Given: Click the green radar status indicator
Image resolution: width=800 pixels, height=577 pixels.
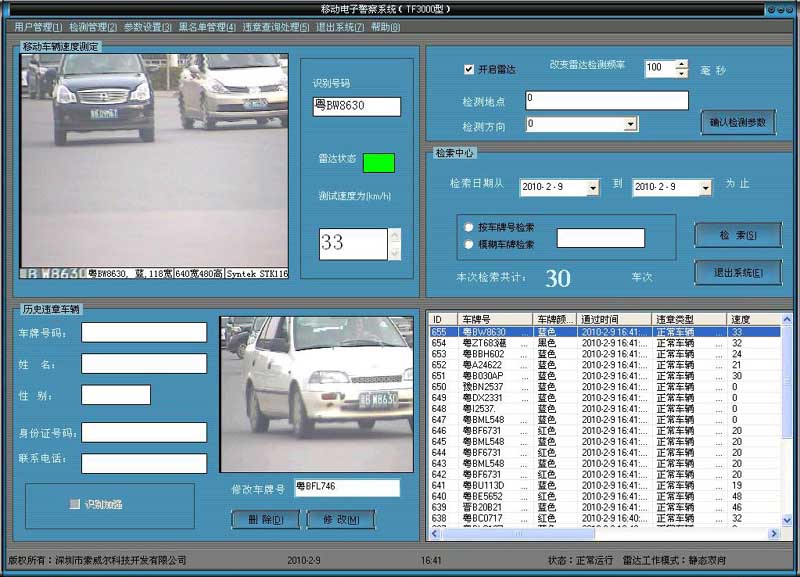Looking at the screenshot, I should point(378,162).
